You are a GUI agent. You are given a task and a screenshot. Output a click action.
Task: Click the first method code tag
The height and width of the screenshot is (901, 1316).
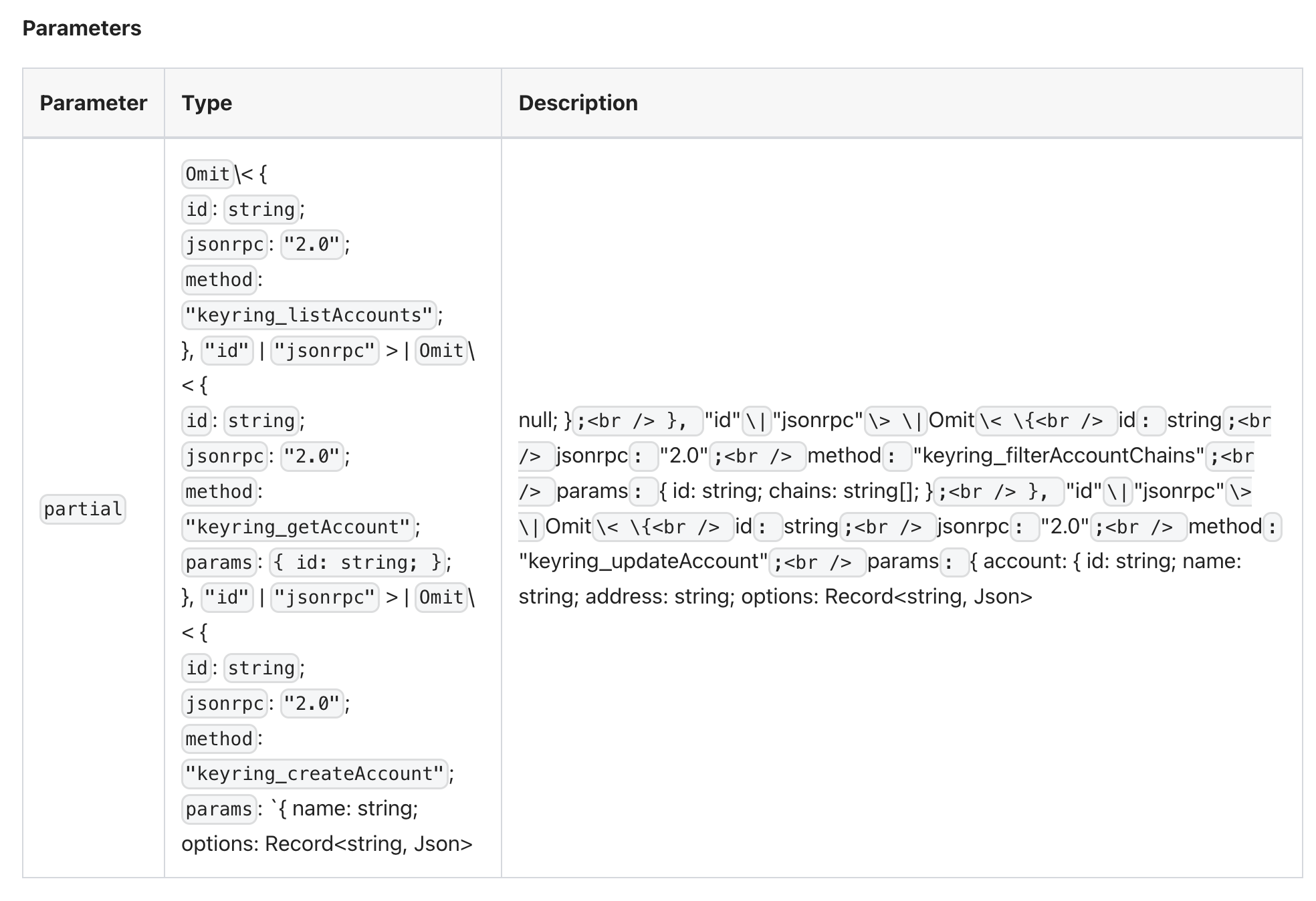click(x=219, y=279)
